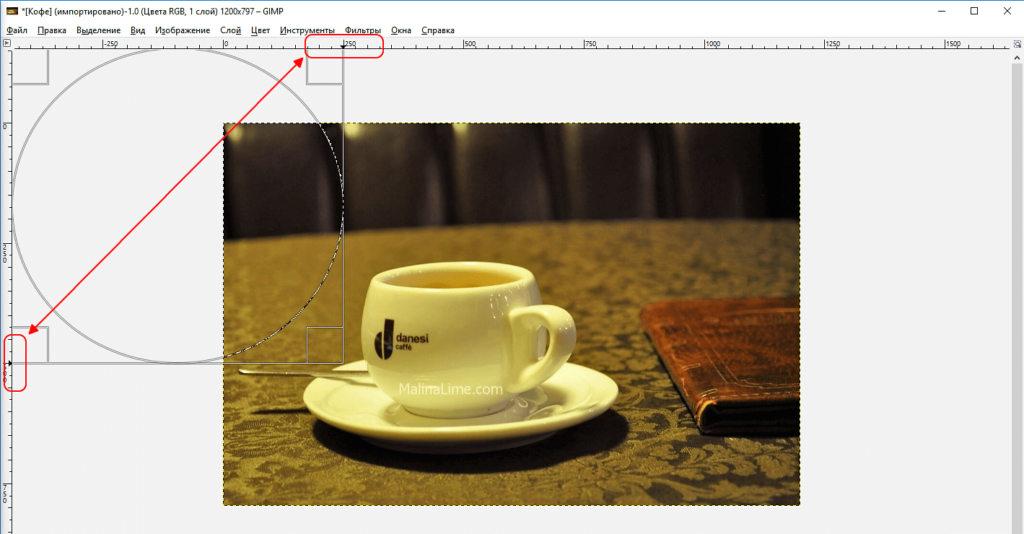1024x534 pixels.
Task: Click the vertical ruler pointer marker
Action: (x=9, y=363)
